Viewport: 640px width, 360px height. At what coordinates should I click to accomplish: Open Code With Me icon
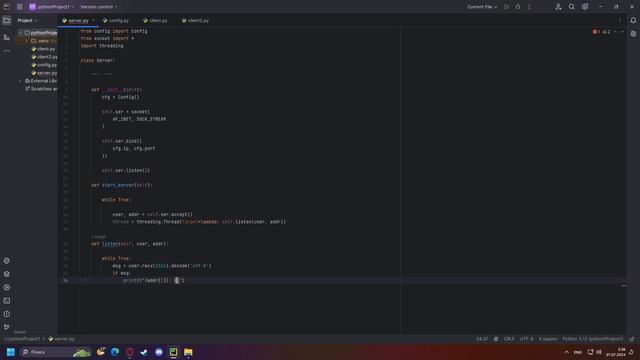[558, 7]
